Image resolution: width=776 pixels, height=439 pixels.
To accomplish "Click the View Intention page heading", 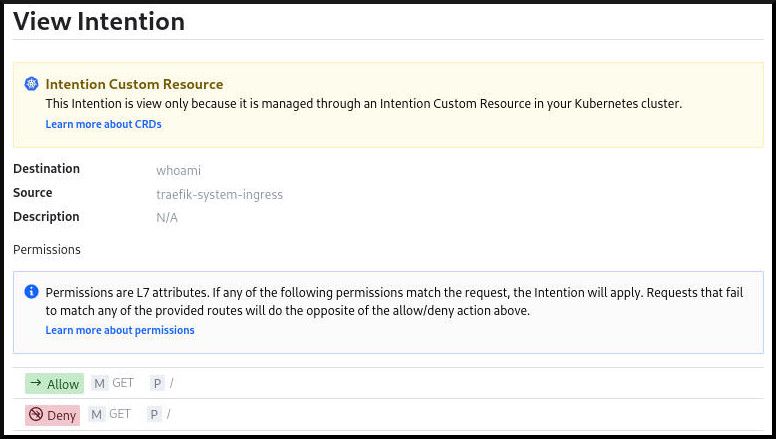I will click(x=99, y=21).
